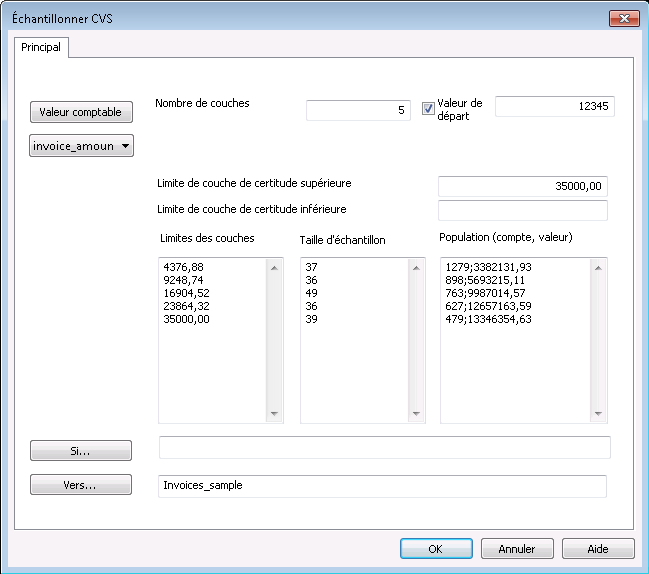Click the Nombre de couches input field
Image resolution: width=649 pixels, height=574 pixels.
tap(358, 110)
